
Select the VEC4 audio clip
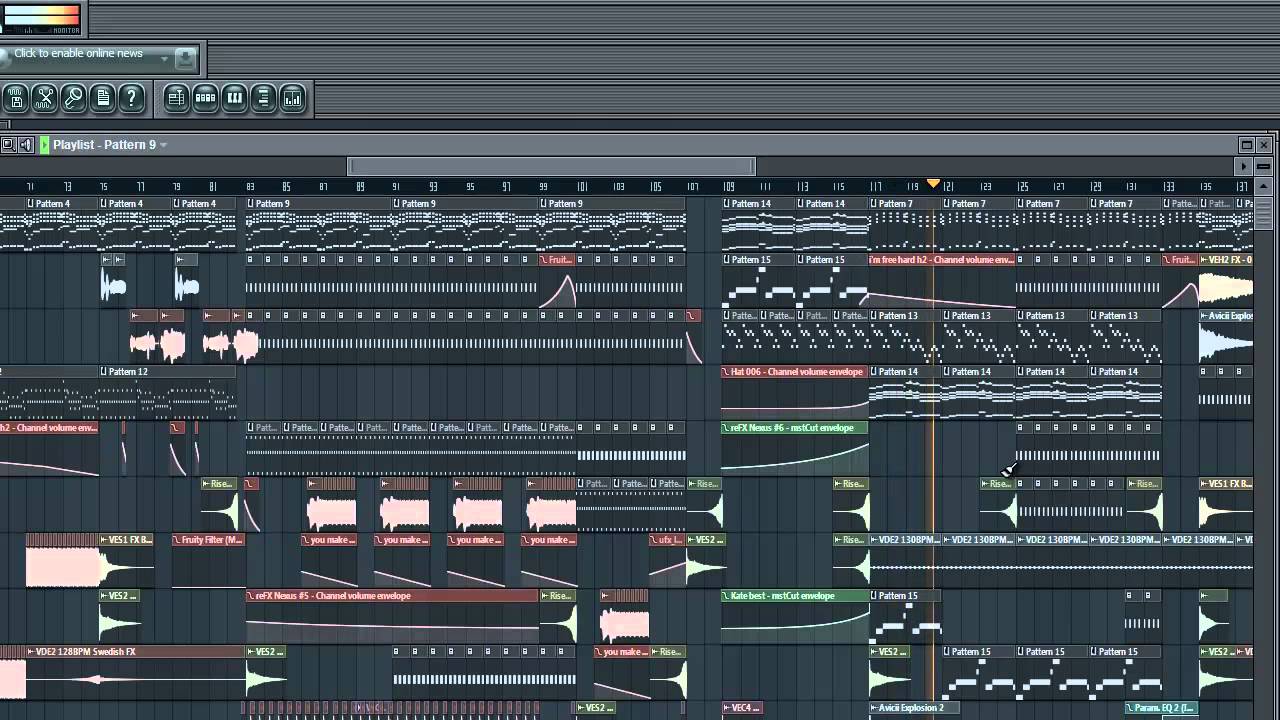(x=741, y=707)
